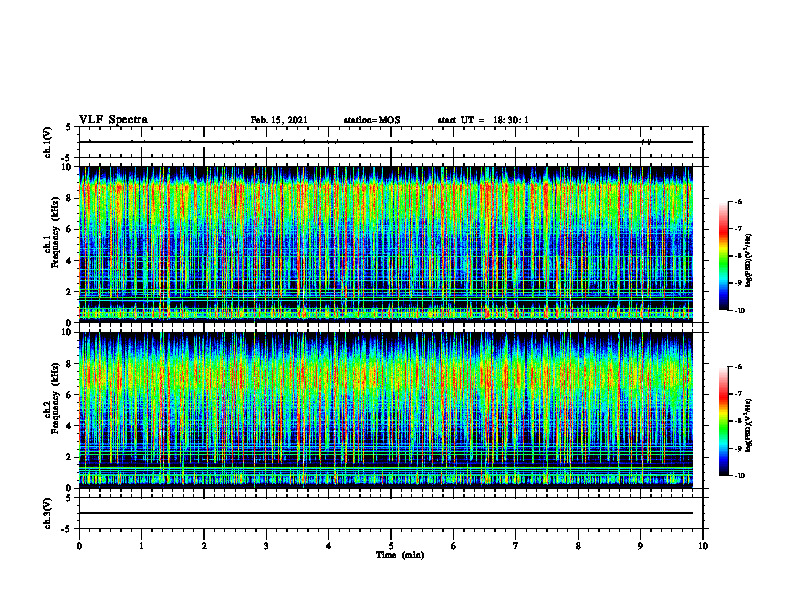
Task: Click the '3' minute tick label
Action: tap(266, 546)
